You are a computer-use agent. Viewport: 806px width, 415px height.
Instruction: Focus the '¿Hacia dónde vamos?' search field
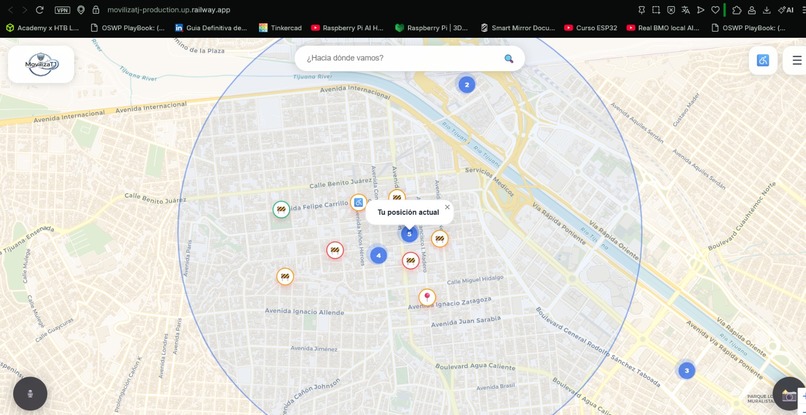[x=410, y=59]
